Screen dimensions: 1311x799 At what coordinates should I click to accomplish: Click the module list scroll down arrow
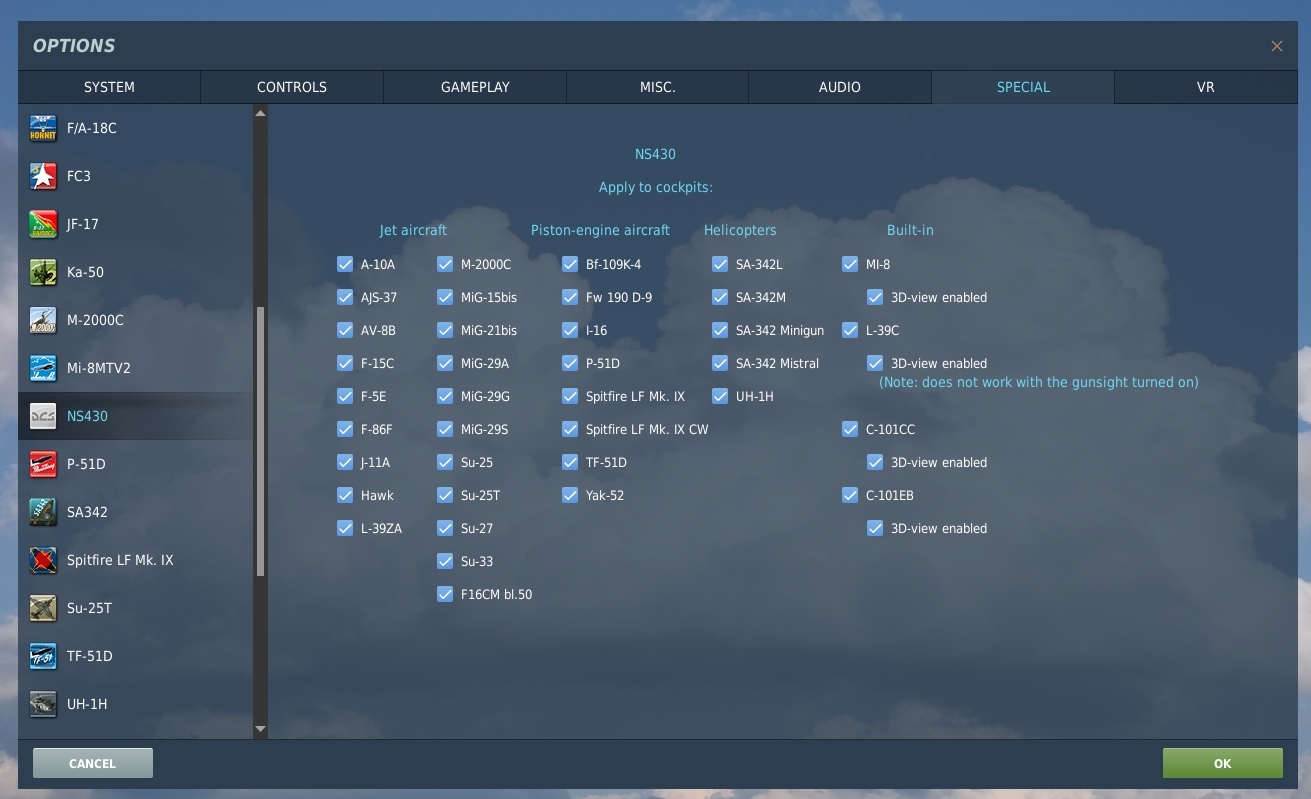(261, 730)
